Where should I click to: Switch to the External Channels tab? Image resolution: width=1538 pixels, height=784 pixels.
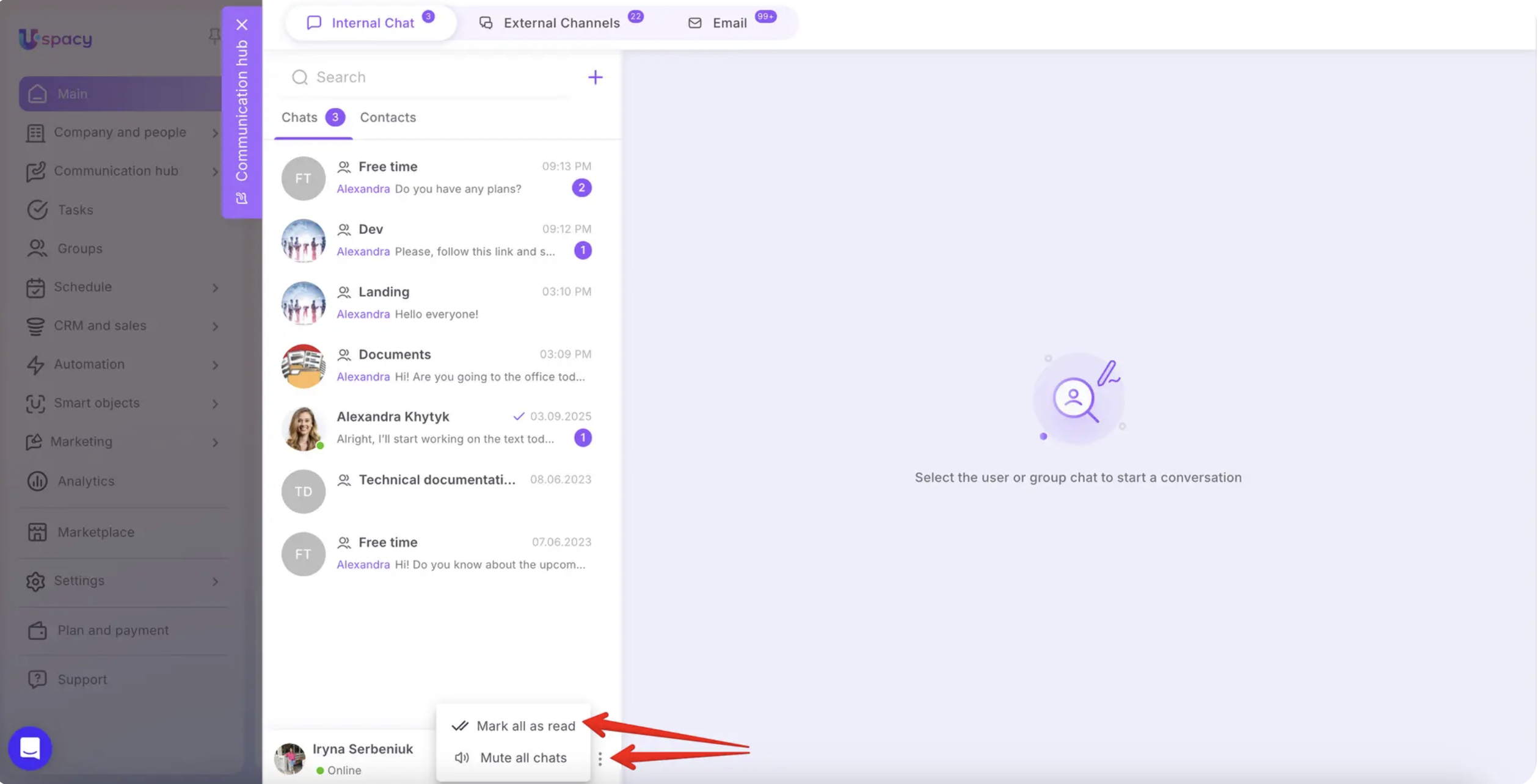[x=561, y=23]
